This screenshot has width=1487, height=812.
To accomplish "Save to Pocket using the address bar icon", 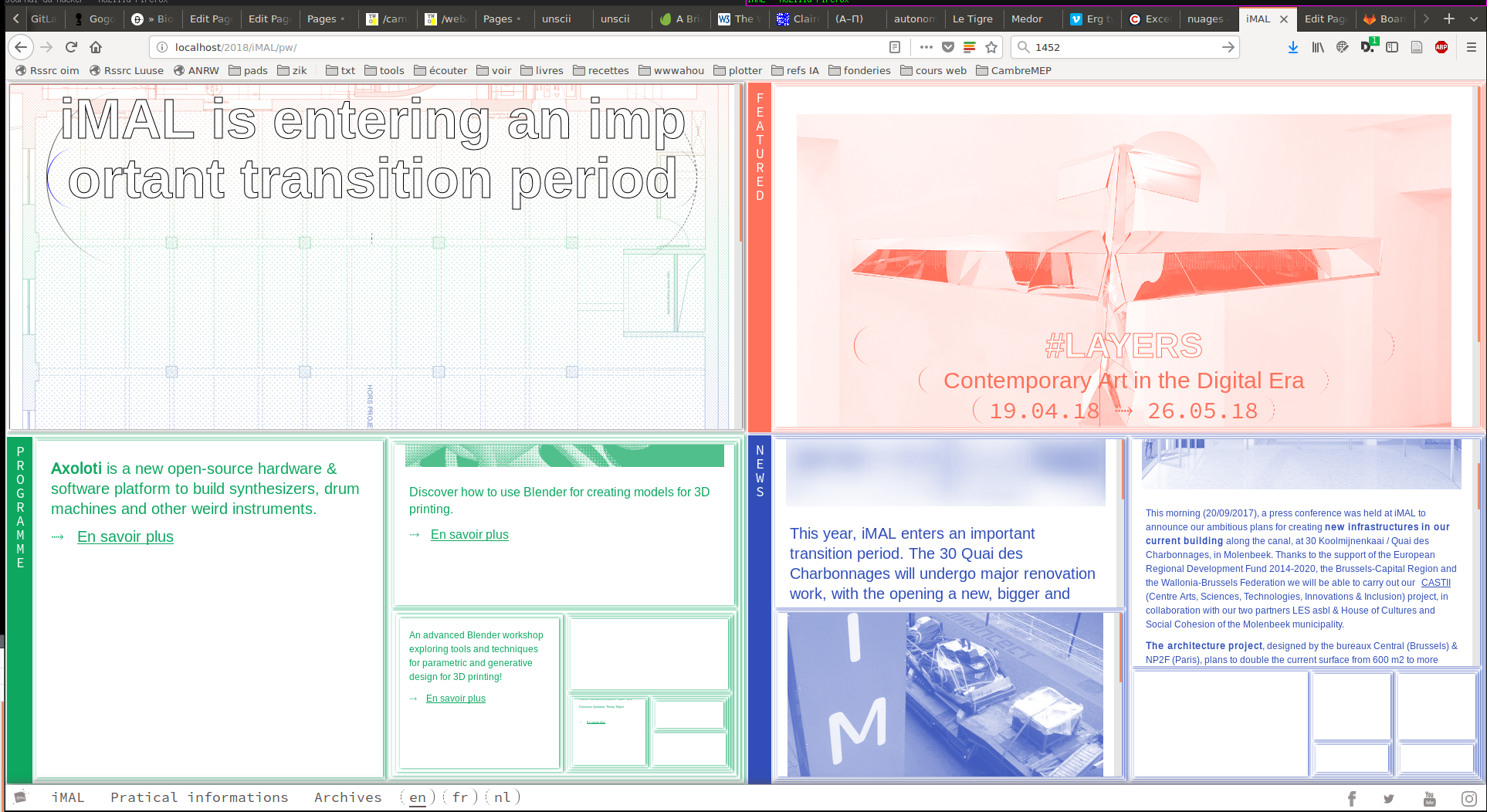I will (948, 47).
